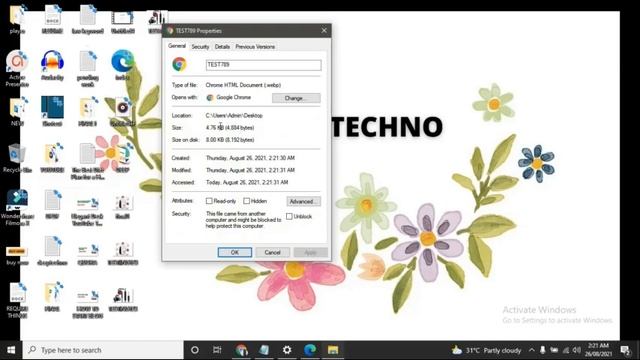Image resolution: width=640 pixels, height=360 pixels.
Task: Click the Chrome file icon in the Properties dialog
Action: pos(179,64)
